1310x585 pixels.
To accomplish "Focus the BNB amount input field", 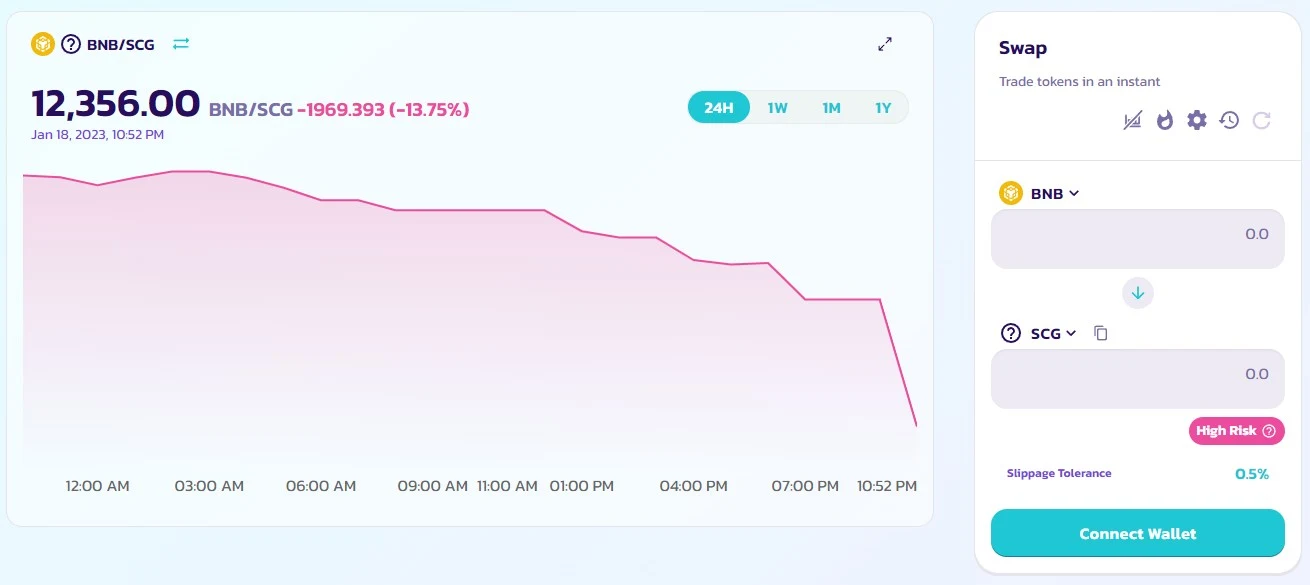I will point(1138,238).
